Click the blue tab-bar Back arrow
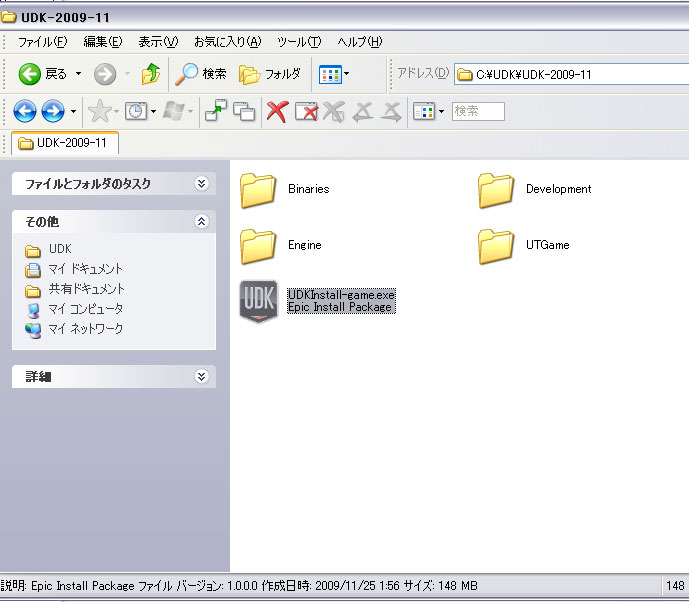 [x=25, y=111]
